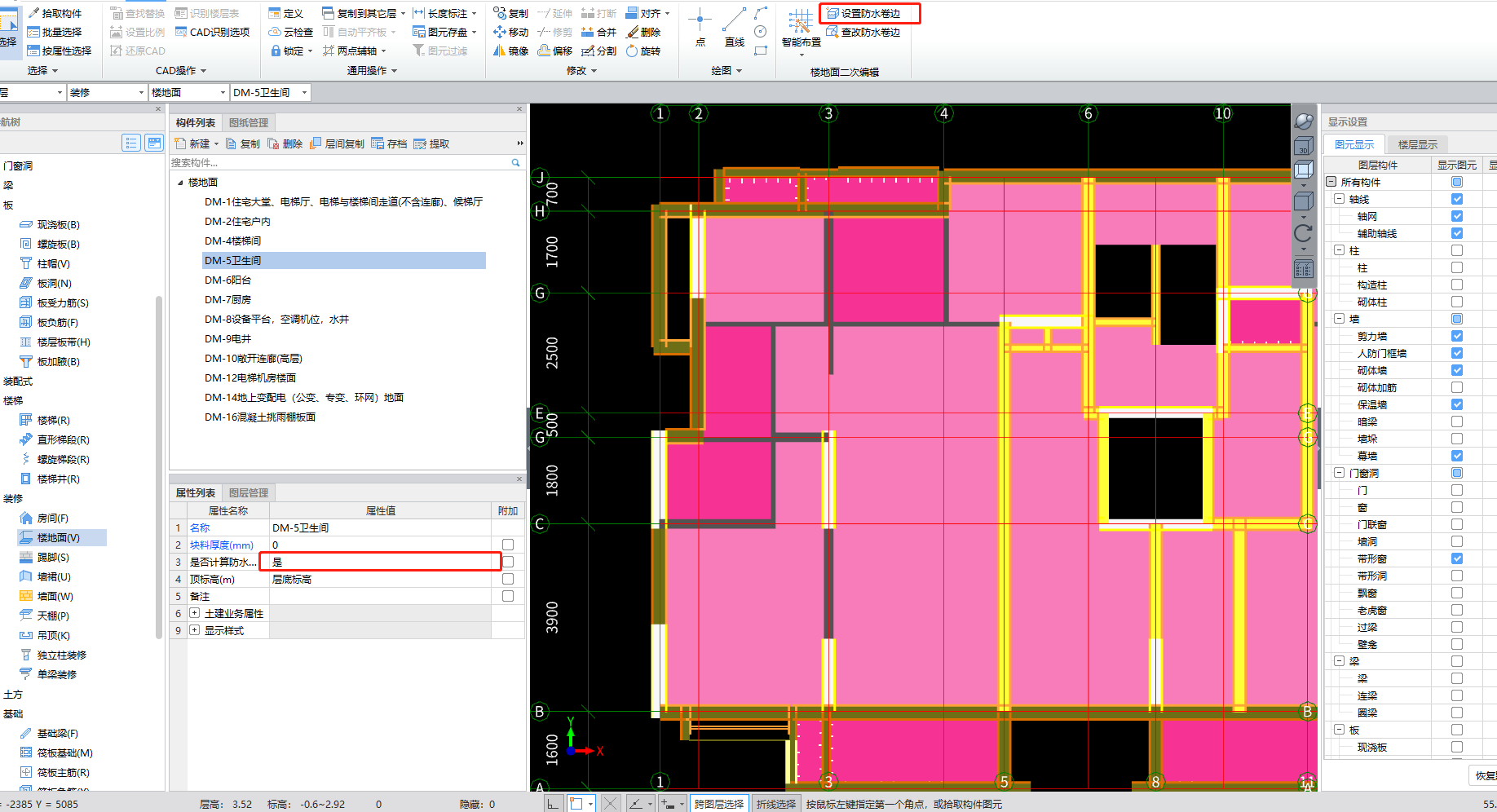This screenshot has width=1497, height=812.
Task: Toggle display checkbox for 保温墙
Action: point(1457,404)
